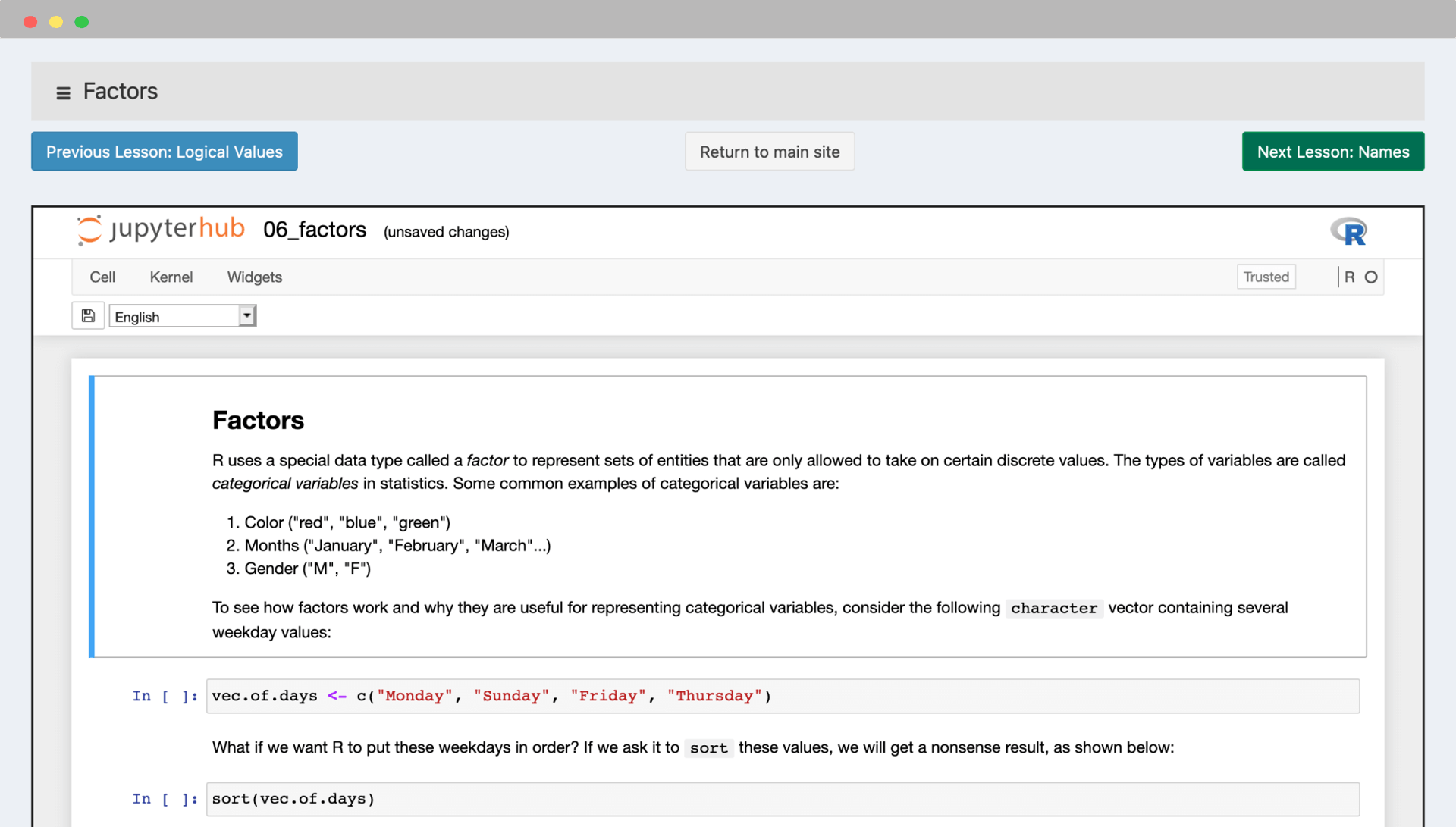Click the kernel idle circle indicator
The width and height of the screenshot is (1456, 827).
(1371, 277)
